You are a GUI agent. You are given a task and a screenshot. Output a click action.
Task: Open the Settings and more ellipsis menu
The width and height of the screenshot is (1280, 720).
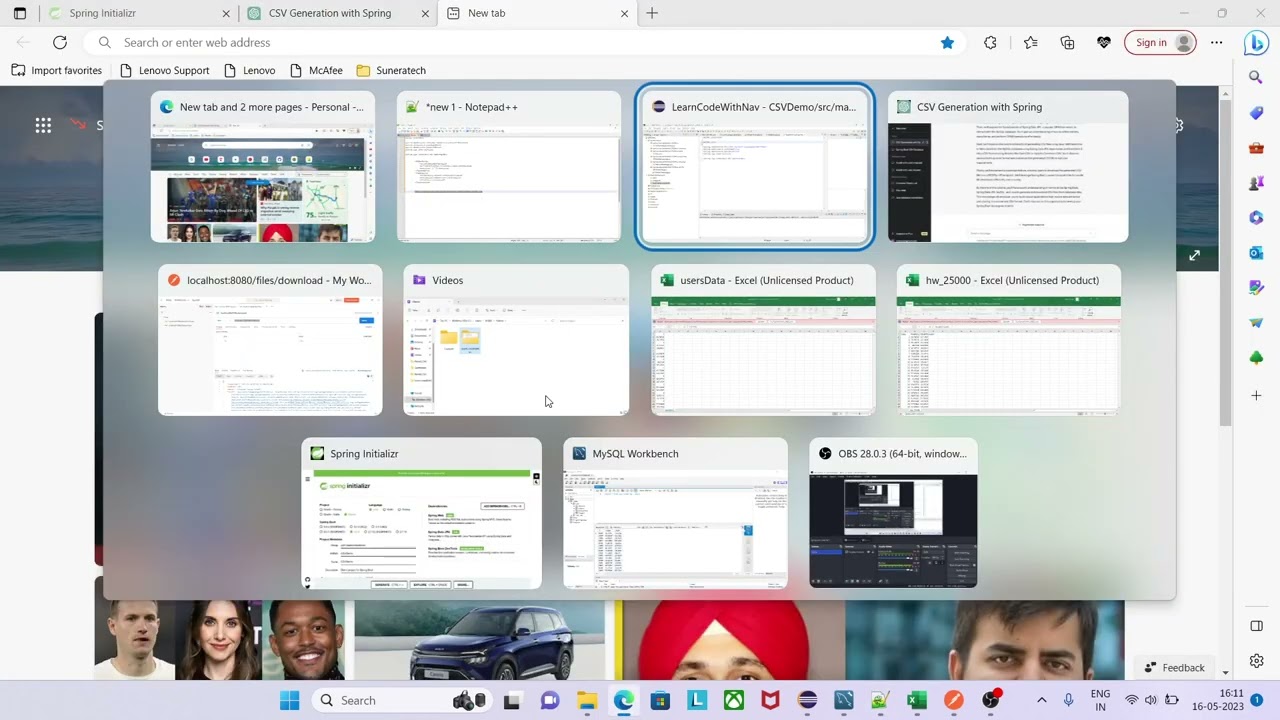(x=1216, y=43)
